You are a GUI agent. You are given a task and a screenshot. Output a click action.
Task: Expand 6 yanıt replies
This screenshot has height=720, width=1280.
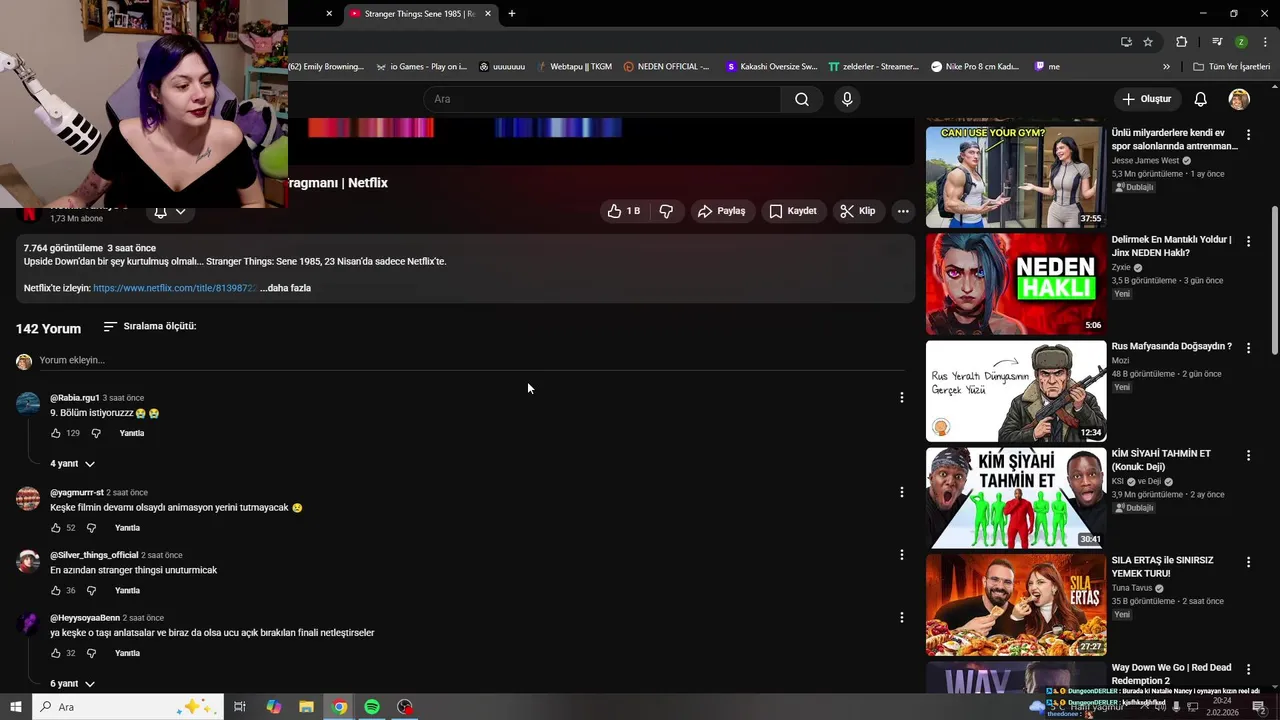pos(72,684)
